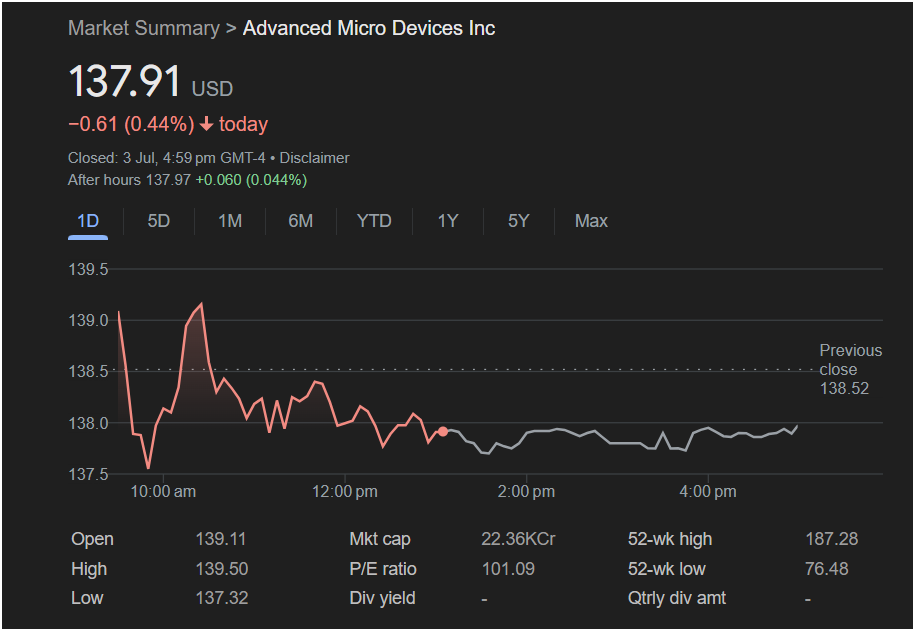This screenshot has width=915, height=631.
Task: Click the pink closing price marker dot
Action: click(x=443, y=431)
